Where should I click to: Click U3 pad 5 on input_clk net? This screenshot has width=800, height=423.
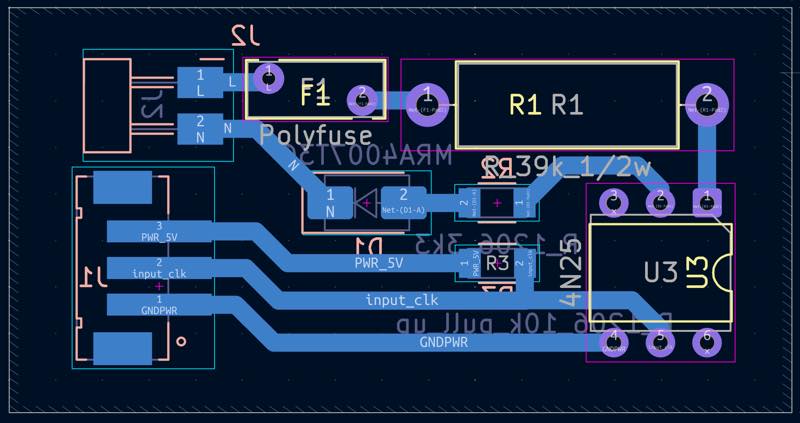coord(660,342)
